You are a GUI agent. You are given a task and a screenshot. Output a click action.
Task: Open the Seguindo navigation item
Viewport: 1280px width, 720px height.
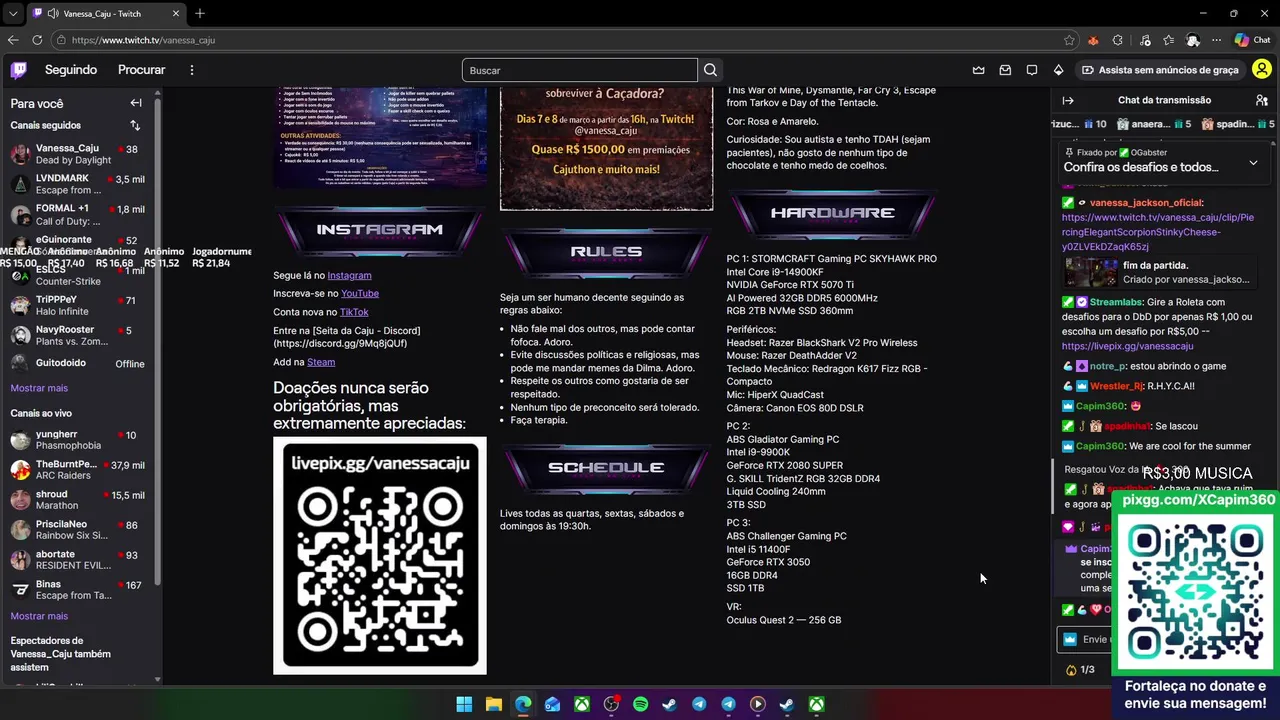[71, 70]
